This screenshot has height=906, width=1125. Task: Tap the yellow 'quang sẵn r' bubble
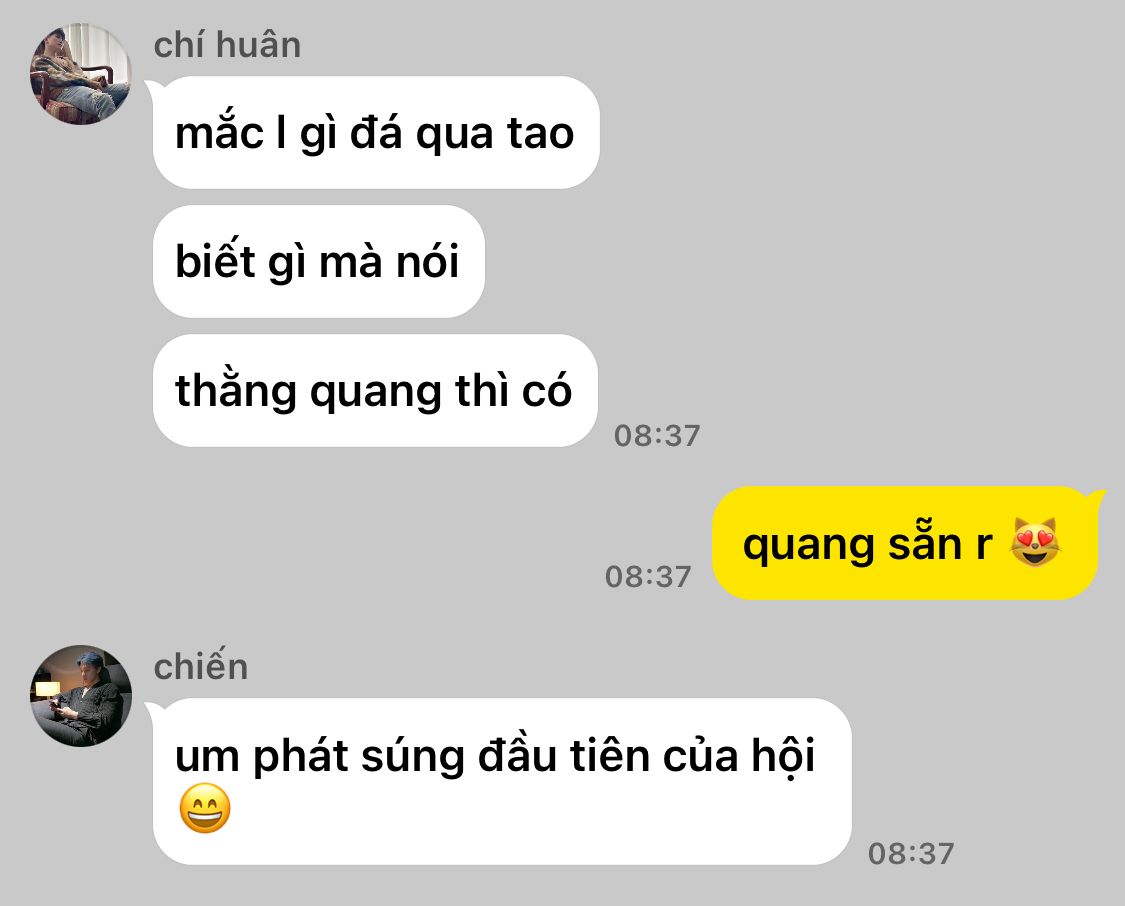[x=905, y=543]
